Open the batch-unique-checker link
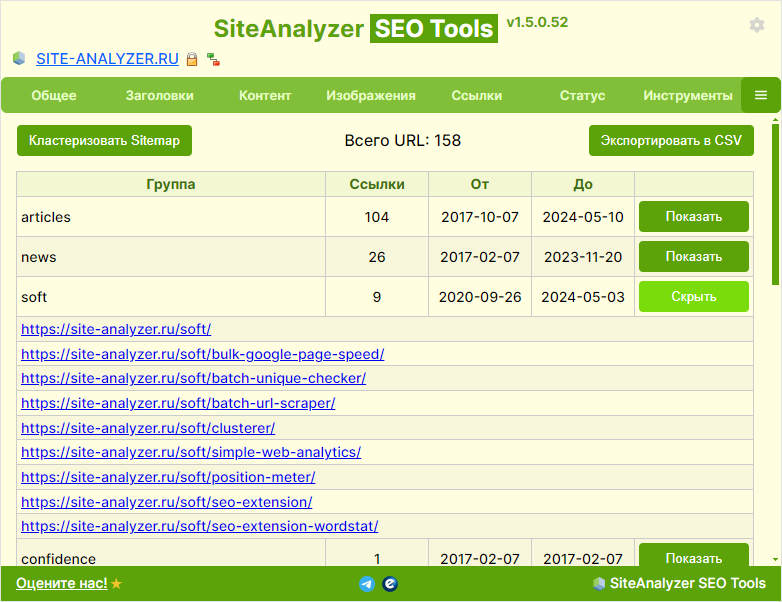Viewport: 782px width, 602px height. (194, 378)
